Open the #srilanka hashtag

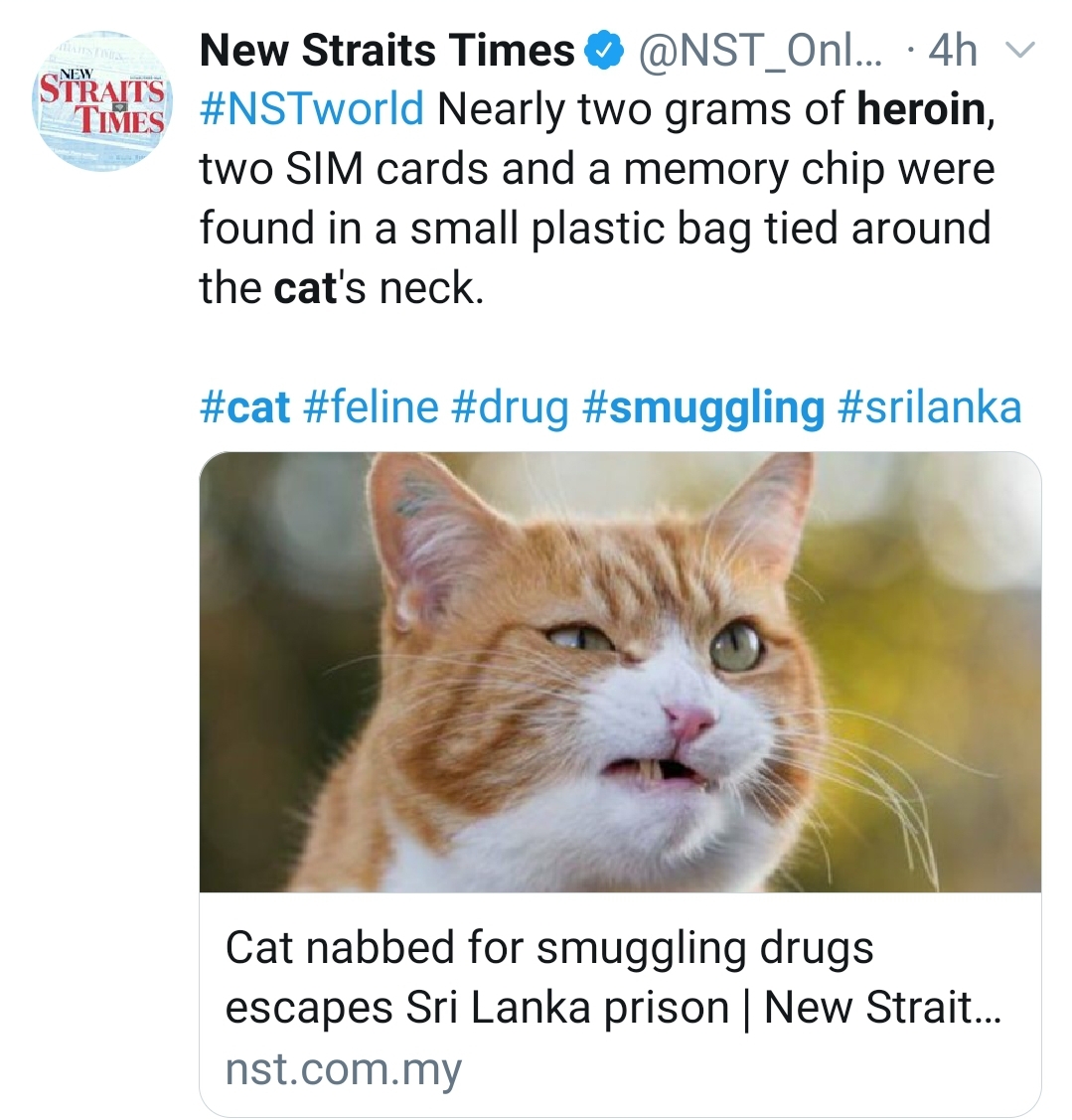929,407
